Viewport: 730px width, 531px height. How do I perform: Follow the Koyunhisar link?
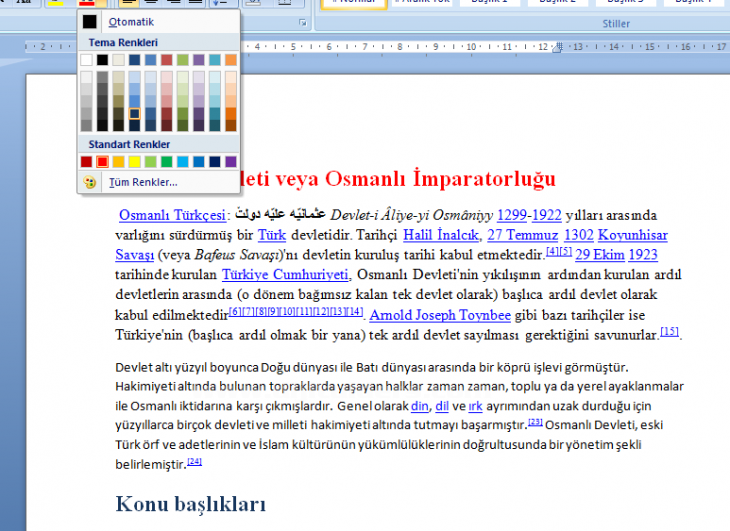click(x=633, y=235)
